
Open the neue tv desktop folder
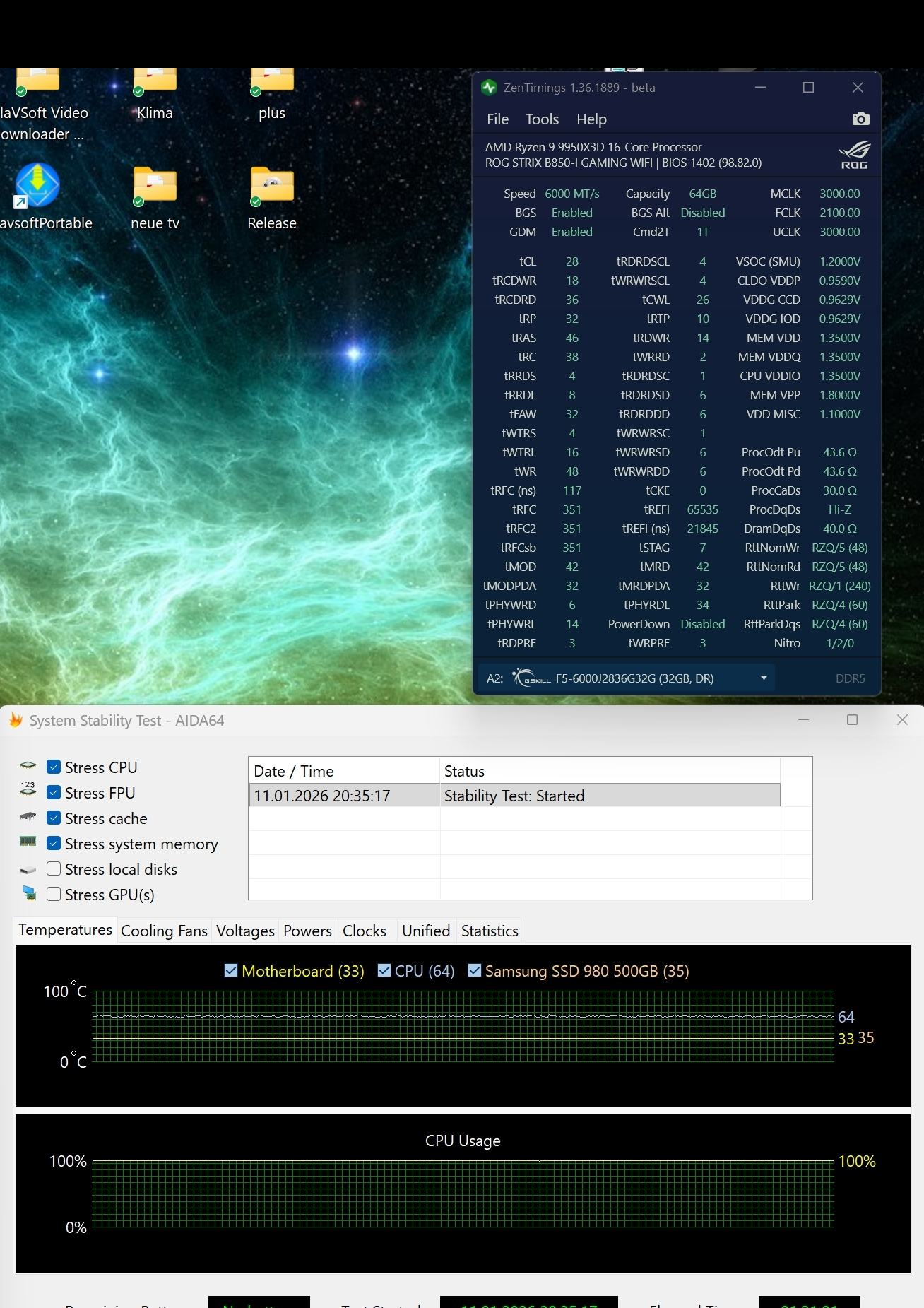pyautogui.click(x=155, y=199)
